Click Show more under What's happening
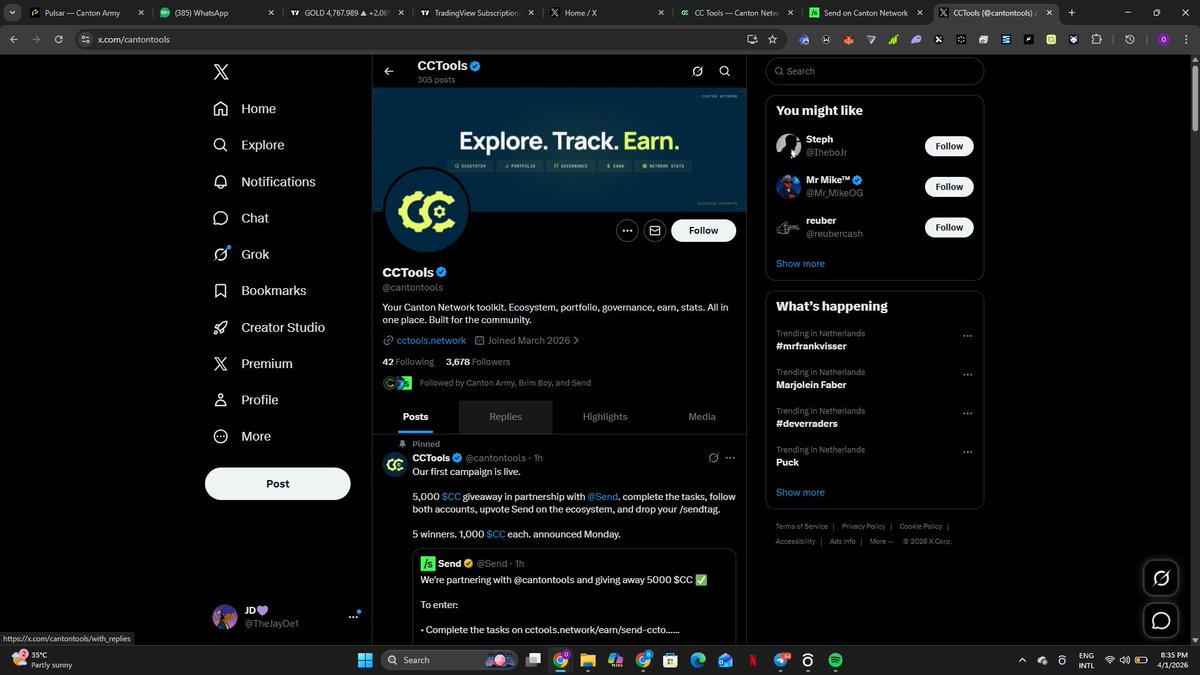This screenshot has height=675, width=1200. (800, 492)
